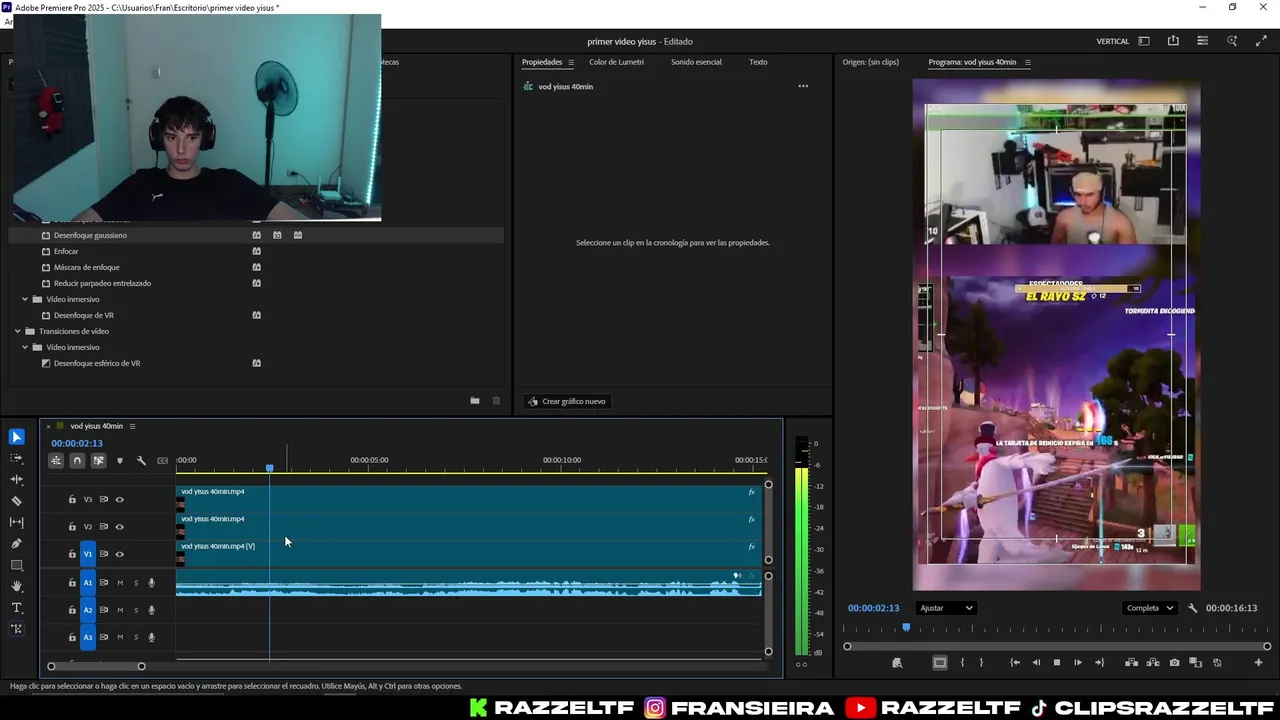Select the Razor tool
Image resolution: width=1280 pixels, height=720 pixels.
tap(16, 501)
